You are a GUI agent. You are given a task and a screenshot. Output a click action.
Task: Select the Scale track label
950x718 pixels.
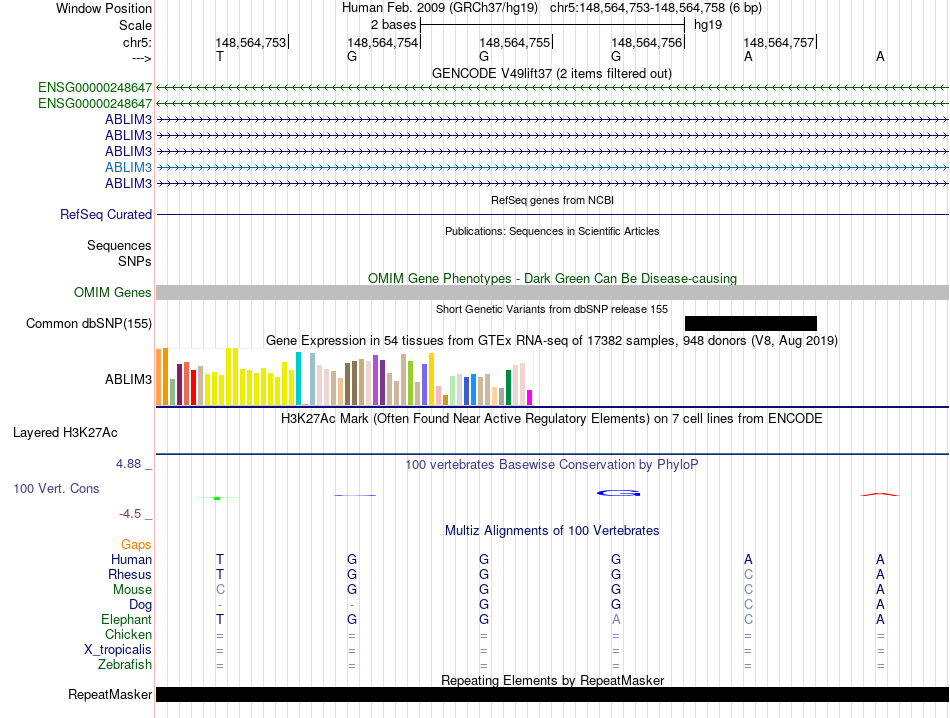(135, 25)
